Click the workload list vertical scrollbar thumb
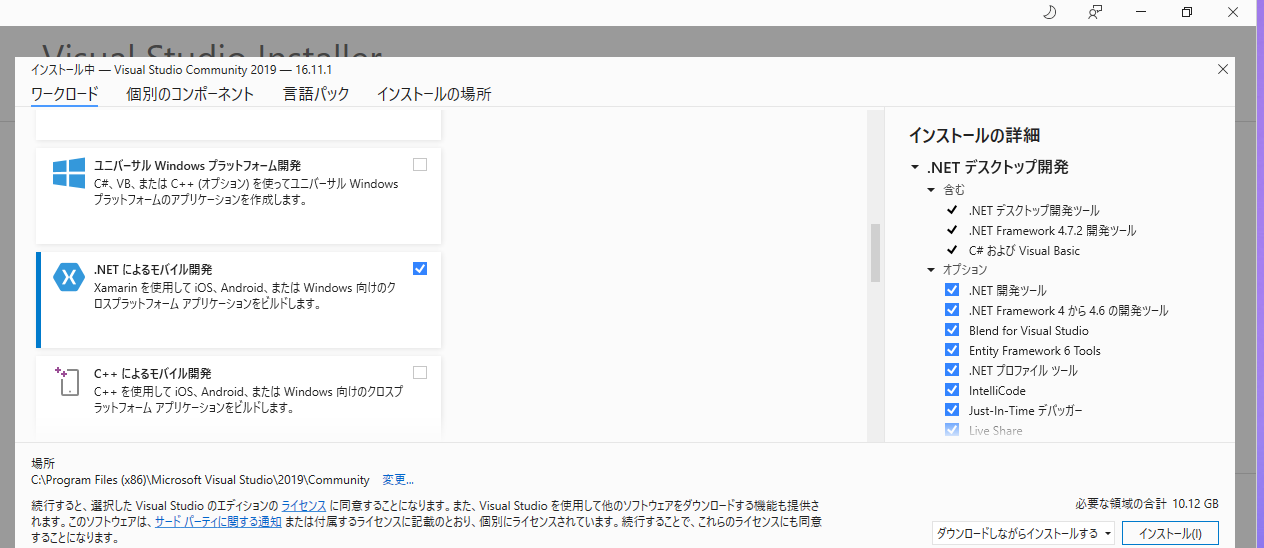The image size is (1264, 548). pyautogui.click(x=875, y=253)
